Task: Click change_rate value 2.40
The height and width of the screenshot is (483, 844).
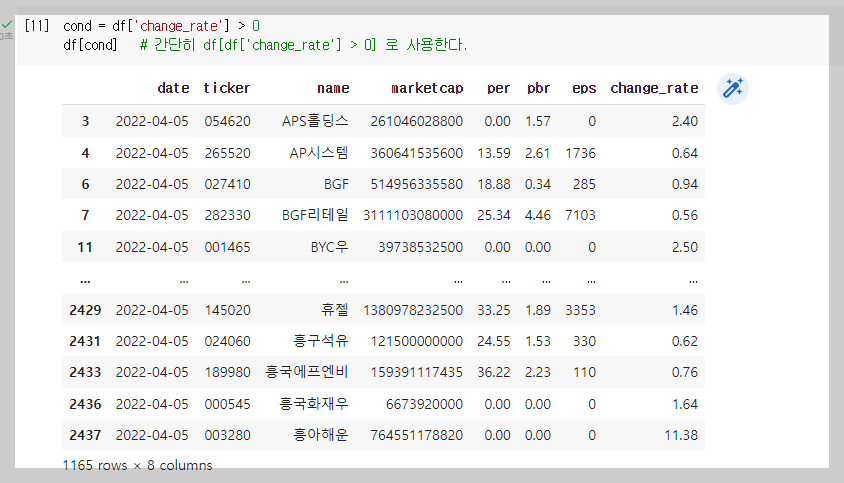Action: pyautogui.click(x=685, y=121)
